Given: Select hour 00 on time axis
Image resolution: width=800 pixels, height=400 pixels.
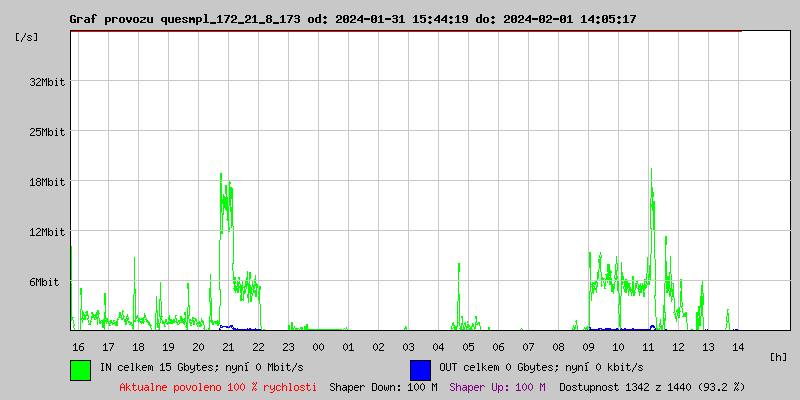Looking at the screenshot, I should (318, 347).
